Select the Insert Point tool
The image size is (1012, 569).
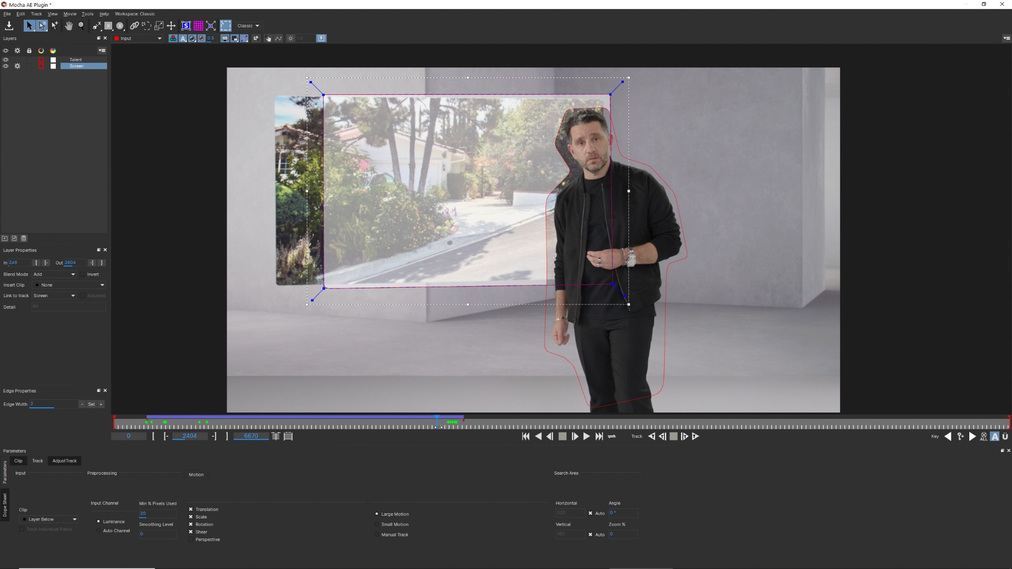54,26
